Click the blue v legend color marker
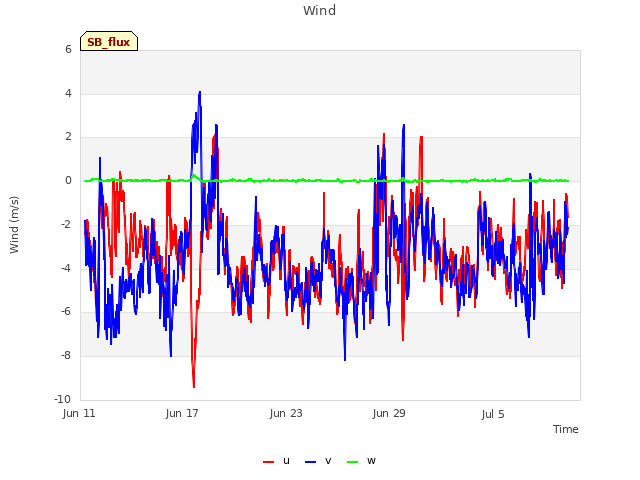Viewport: 640px width, 480px height. coord(311,462)
